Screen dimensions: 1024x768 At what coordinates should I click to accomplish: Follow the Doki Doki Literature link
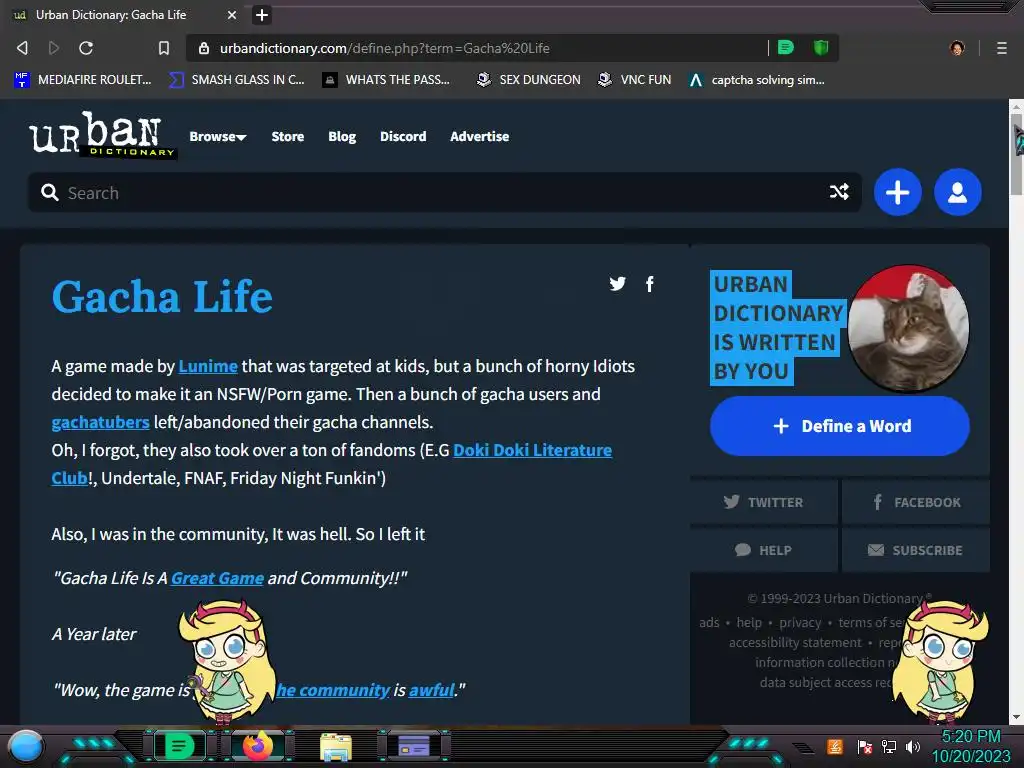click(532, 450)
